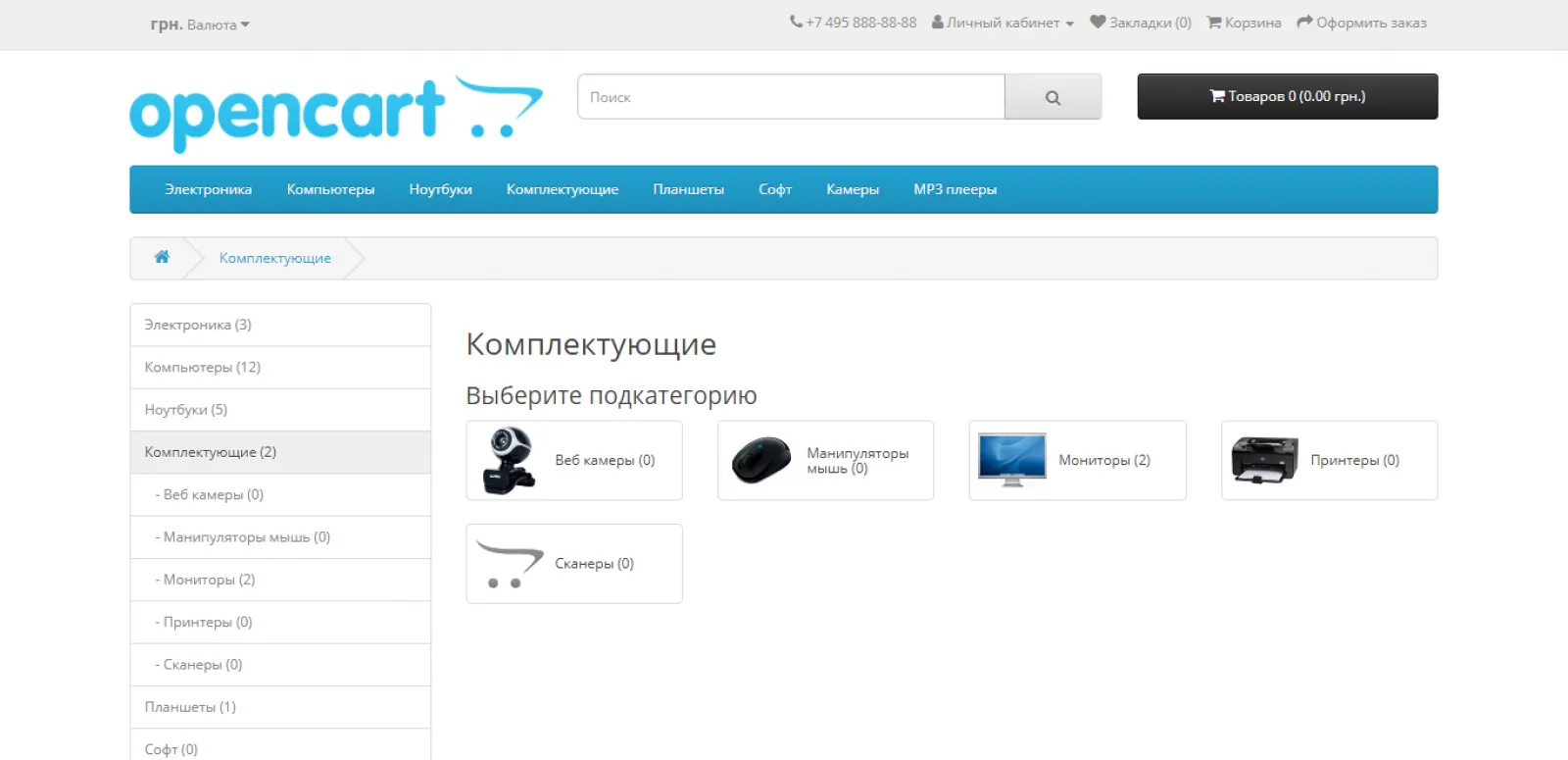Click the monitor thumbnail image
This screenshot has width=1568, height=760.
coord(1012,460)
